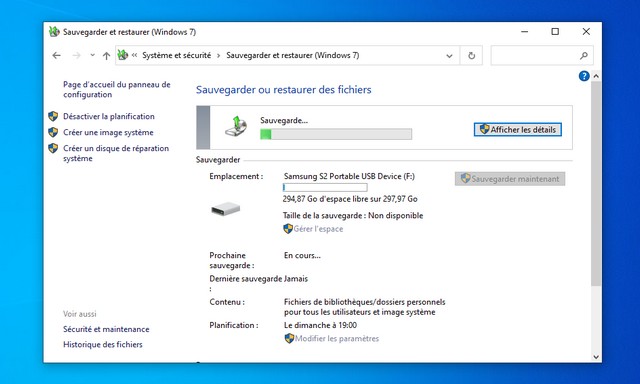640x384 pixels.
Task: Click the breadcrumb separator arrow after Système et sécurité
Action: coord(218,55)
